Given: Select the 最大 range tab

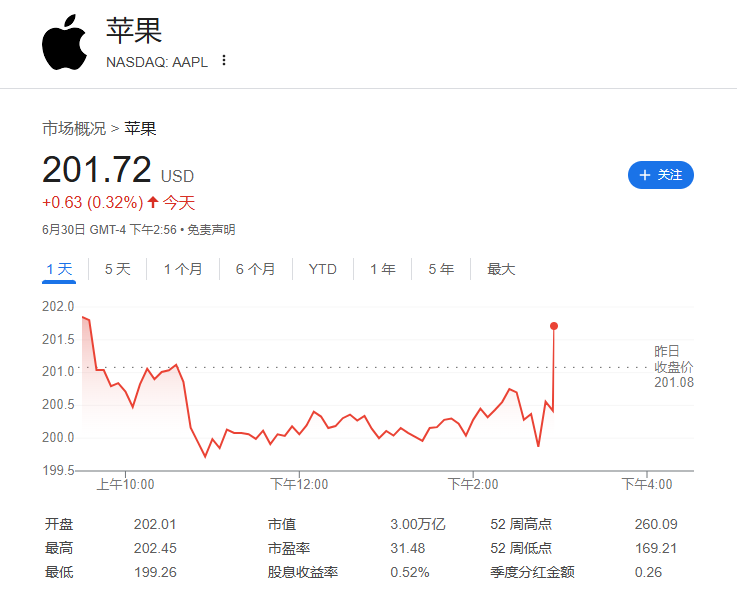Looking at the screenshot, I should (x=501, y=269).
